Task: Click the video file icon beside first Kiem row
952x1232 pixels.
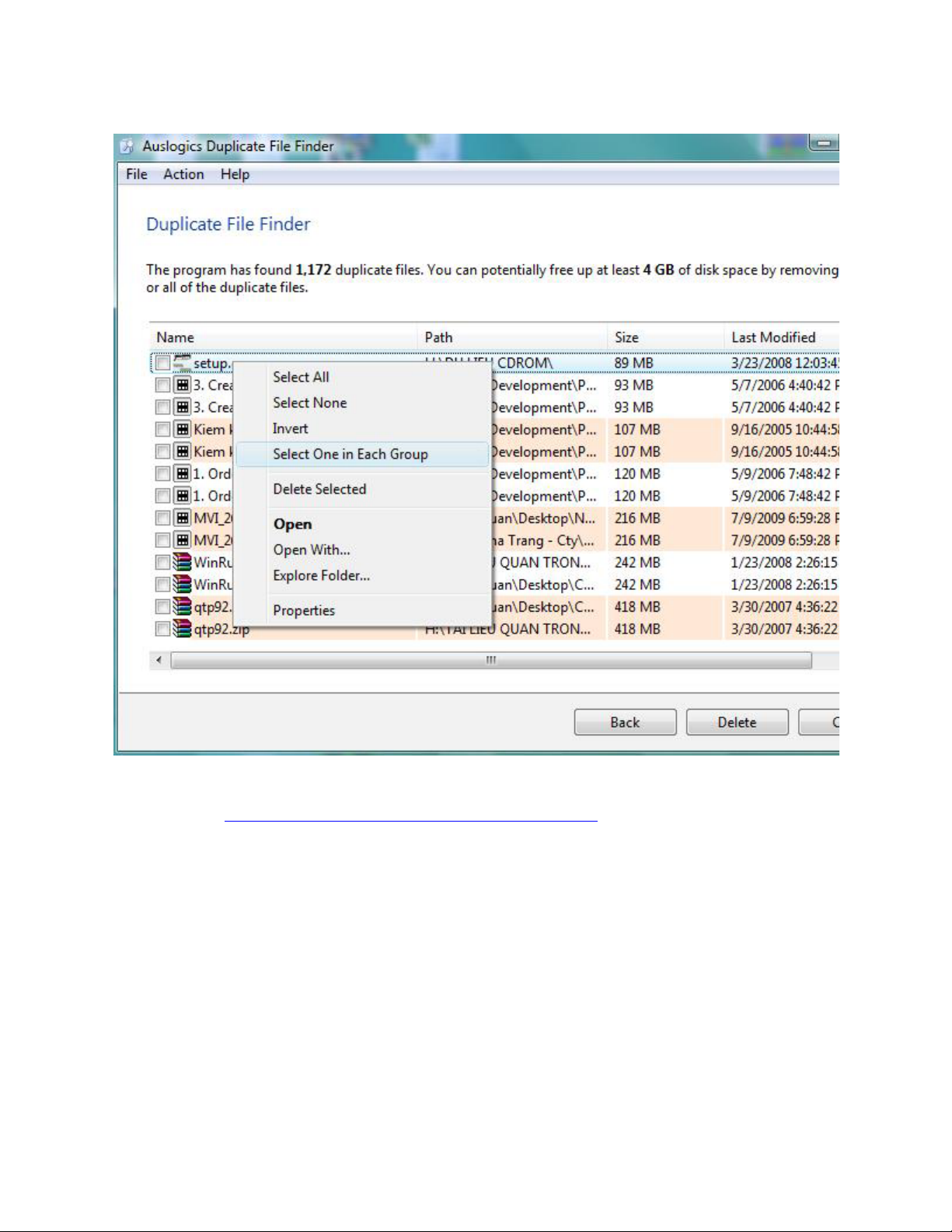Action: tap(182, 429)
